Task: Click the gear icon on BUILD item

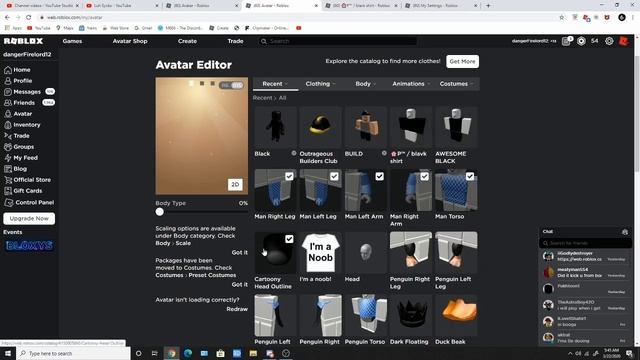Action: (x=384, y=153)
